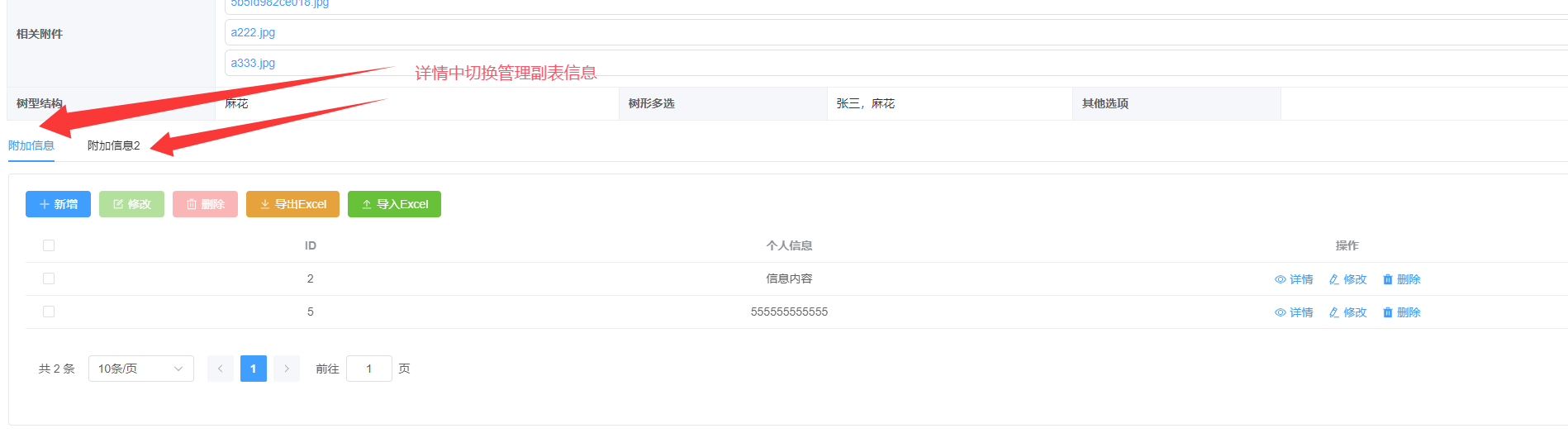
Task: Open the a333.jpg attachment link
Action: tap(253, 63)
